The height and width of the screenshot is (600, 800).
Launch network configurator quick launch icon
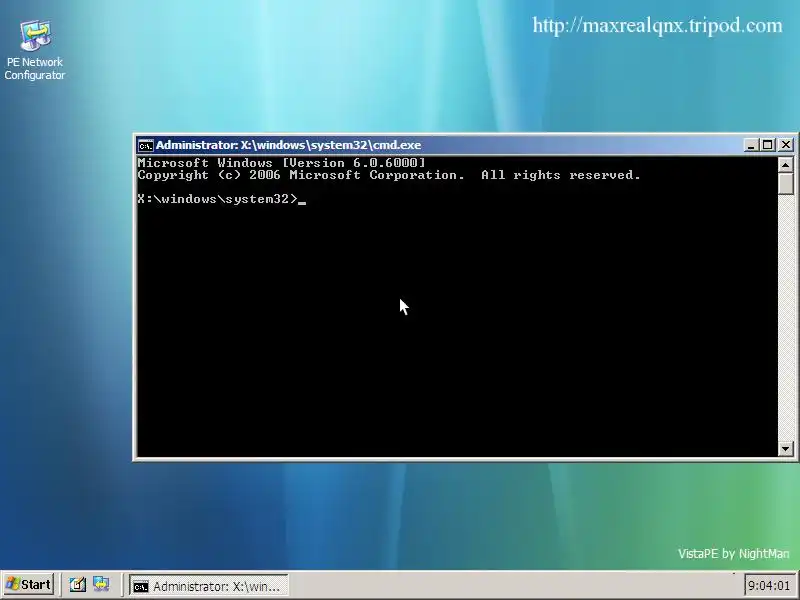click(101, 584)
